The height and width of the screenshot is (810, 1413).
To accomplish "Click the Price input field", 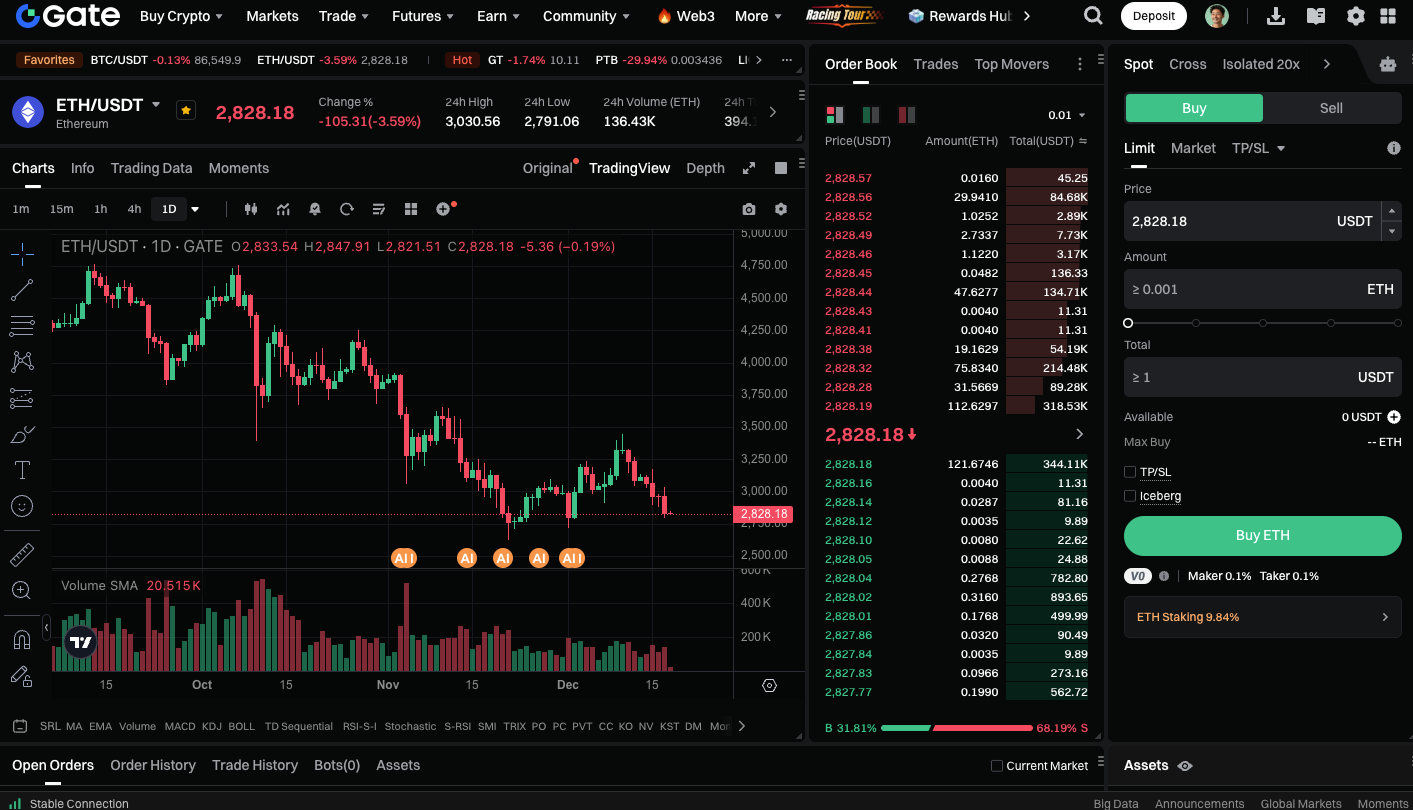I will pyautogui.click(x=1251, y=221).
